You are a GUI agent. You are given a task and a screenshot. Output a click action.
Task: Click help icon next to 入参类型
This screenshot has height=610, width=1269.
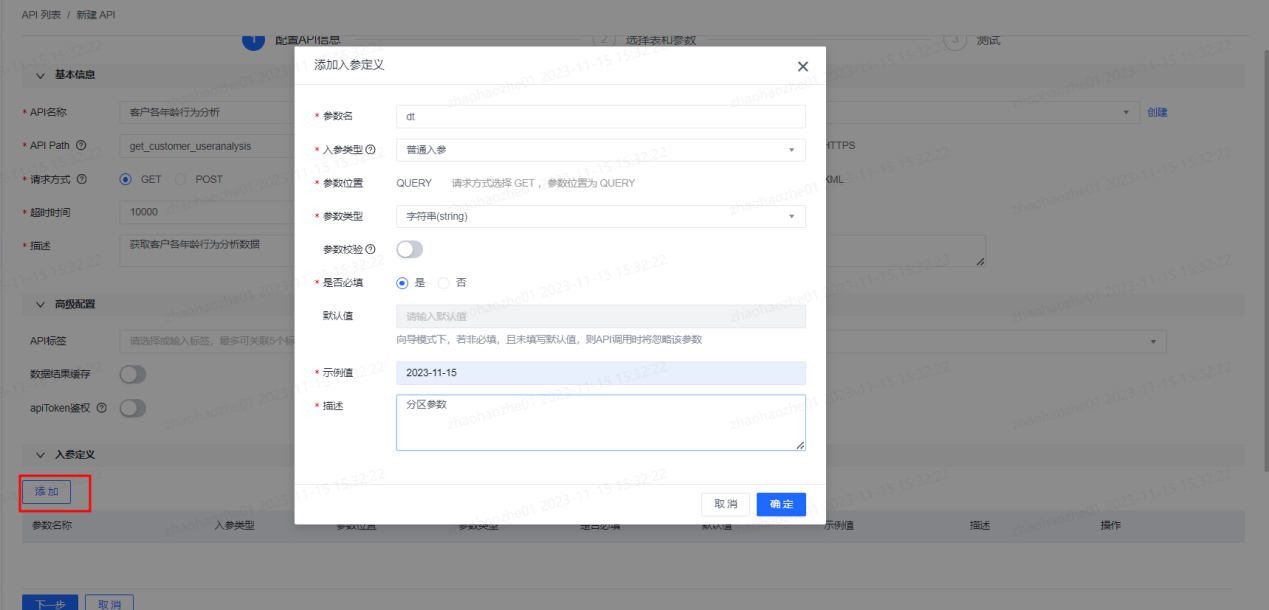point(371,149)
